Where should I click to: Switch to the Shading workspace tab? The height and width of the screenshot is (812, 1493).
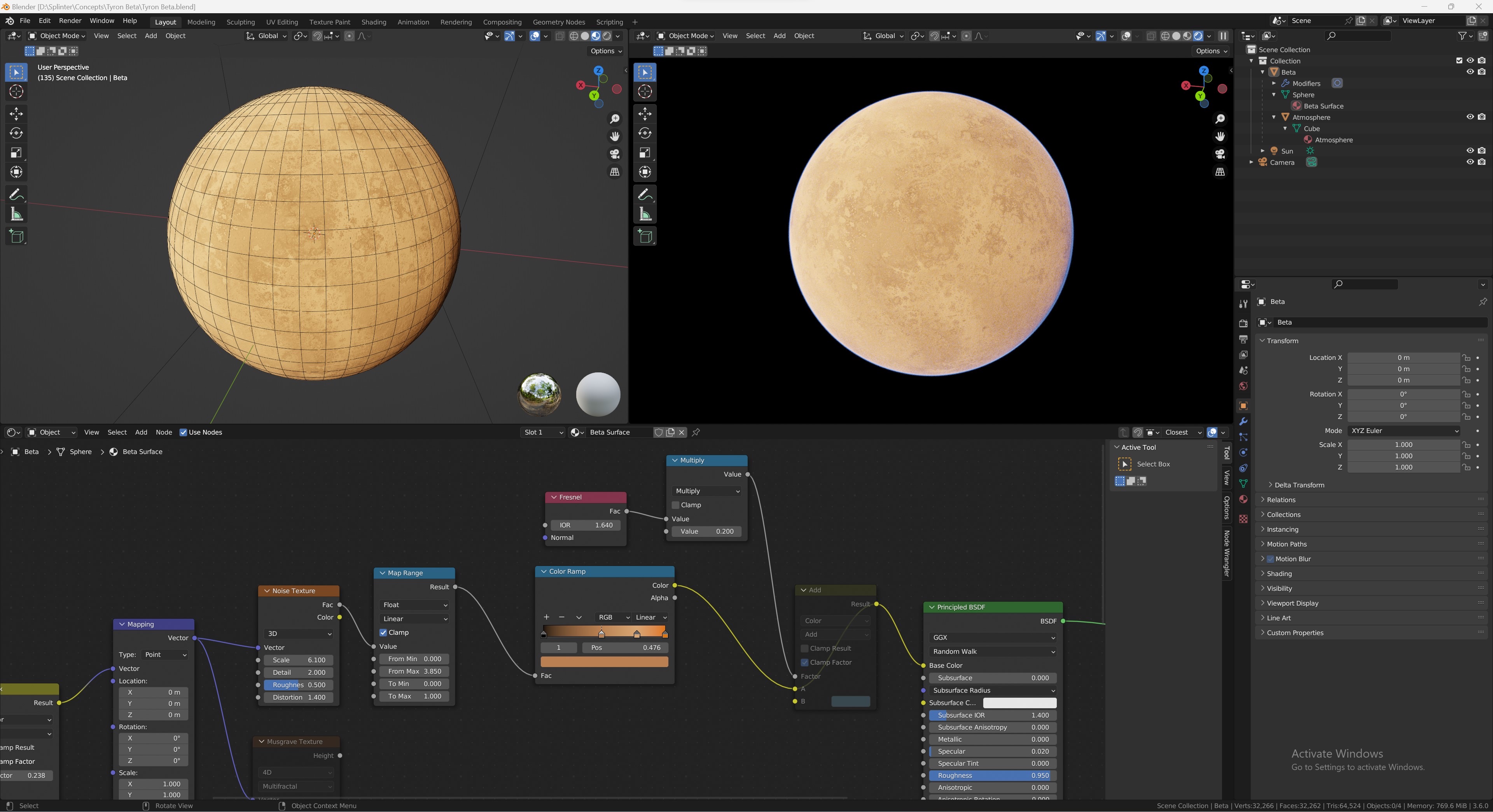tap(373, 22)
